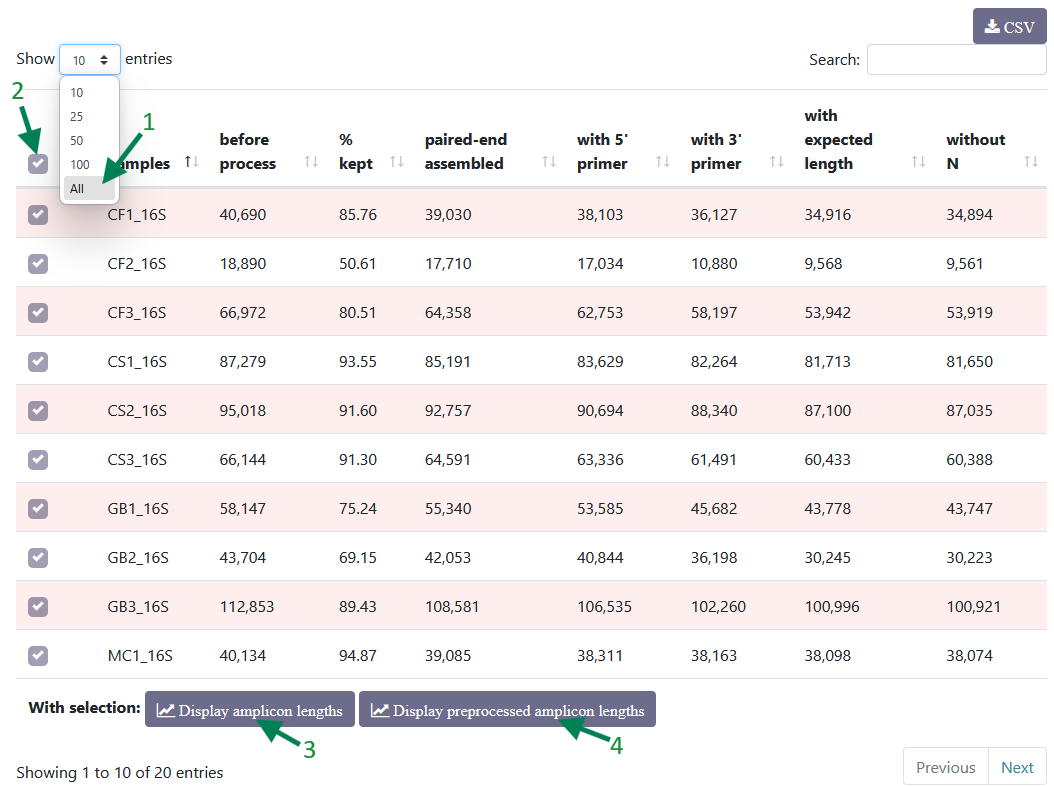Uncheck the MC1_16S row checkbox
Image resolution: width=1054 pixels, height=786 pixels.
click(38, 656)
